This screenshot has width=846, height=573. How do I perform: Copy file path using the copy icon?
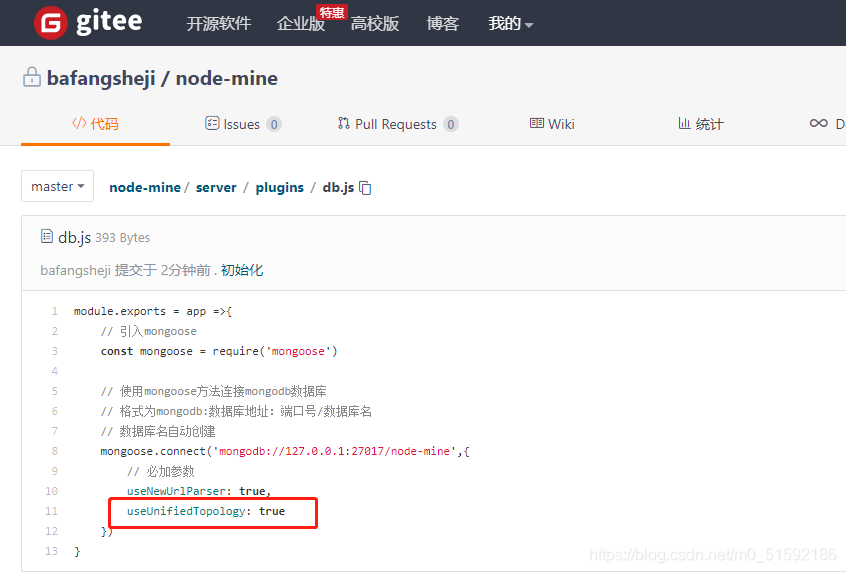(x=365, y=188)
